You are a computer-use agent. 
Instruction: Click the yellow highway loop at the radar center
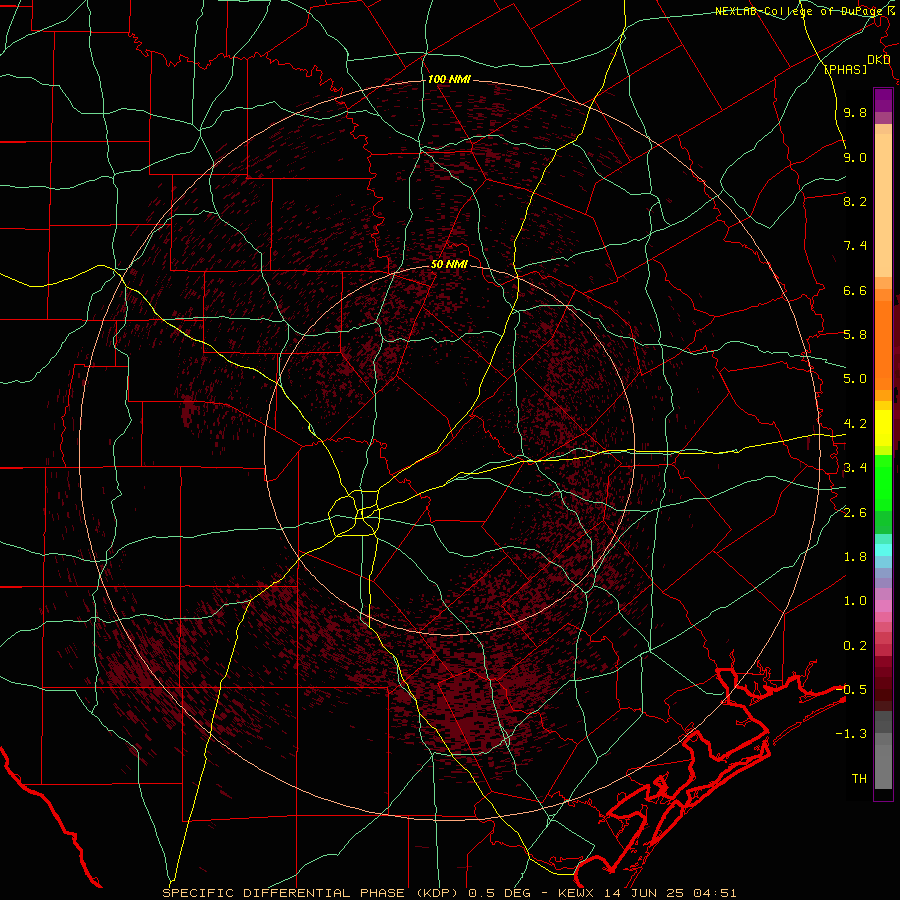[x=356, y=513]
